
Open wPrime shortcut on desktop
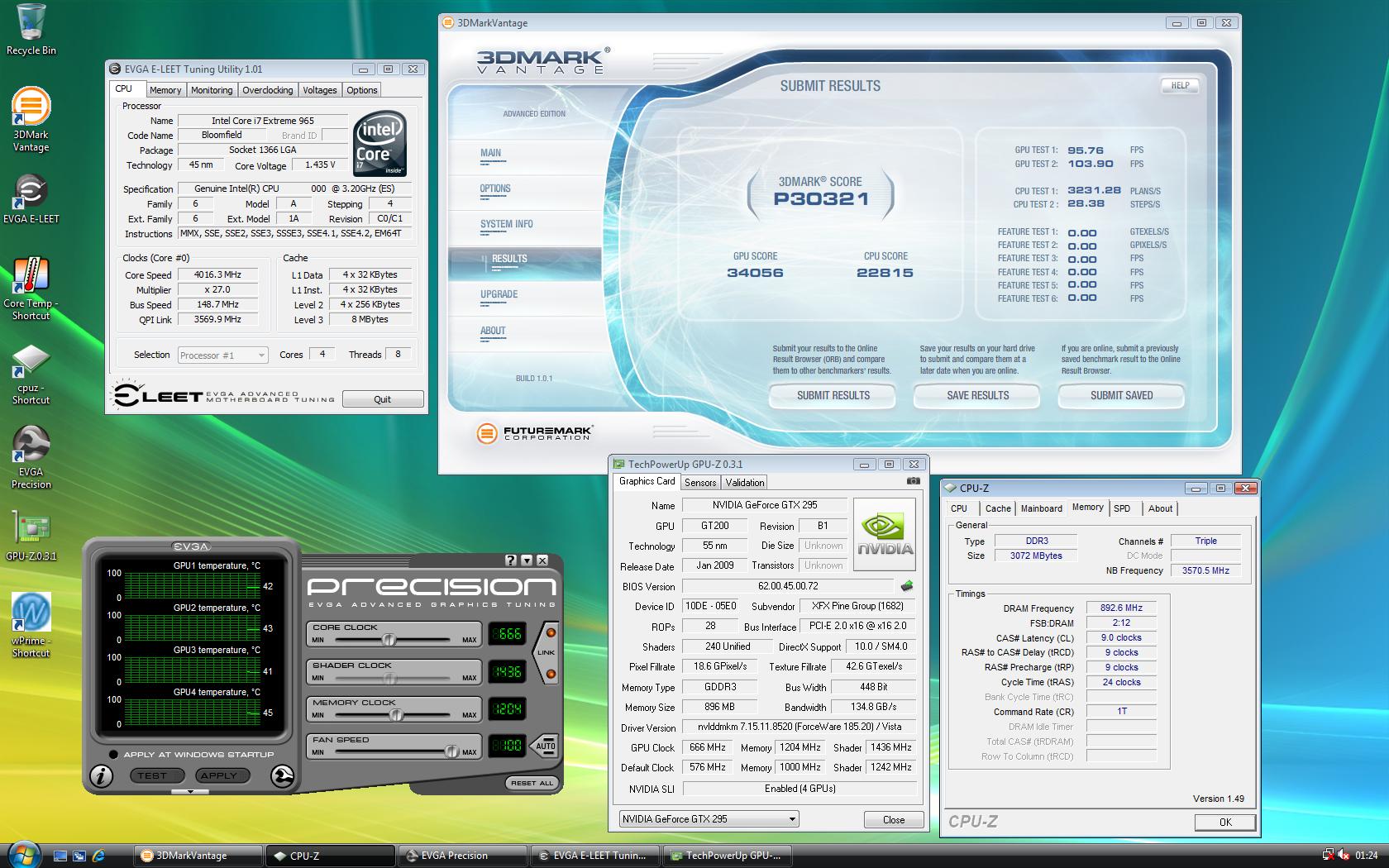click(31, 626)
